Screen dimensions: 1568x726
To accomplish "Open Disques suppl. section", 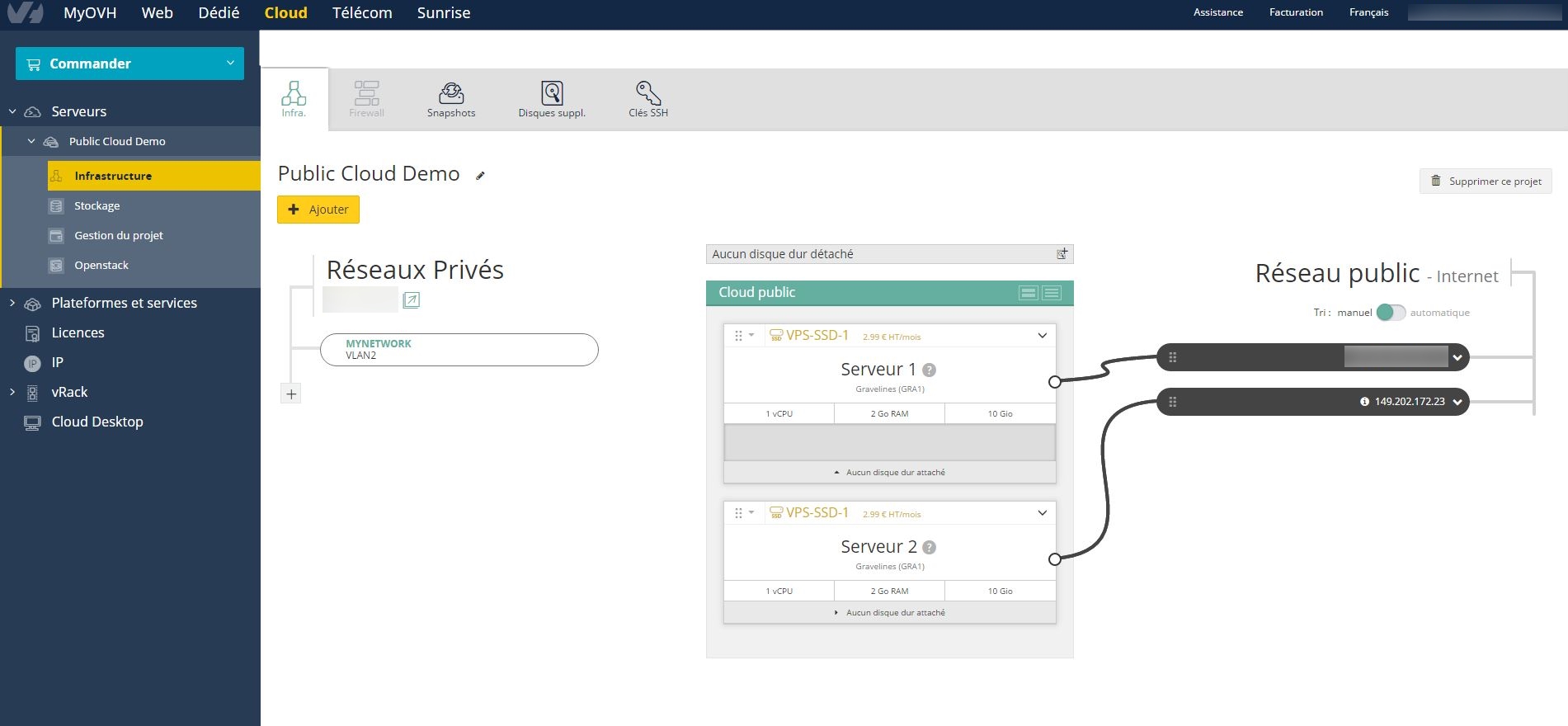I will [x=552, y=100].
